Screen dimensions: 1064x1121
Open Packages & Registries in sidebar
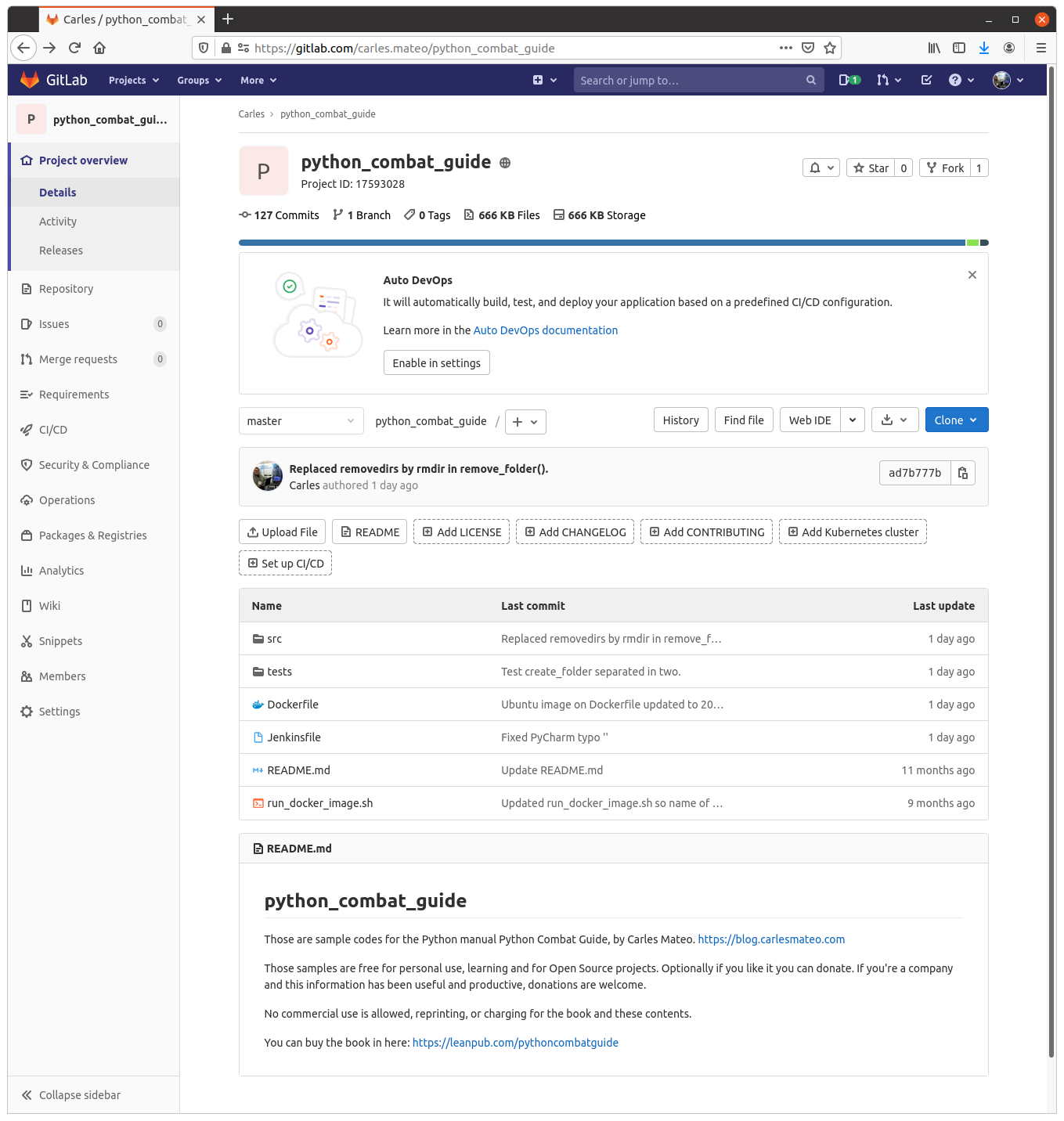(x=94, y=535)
